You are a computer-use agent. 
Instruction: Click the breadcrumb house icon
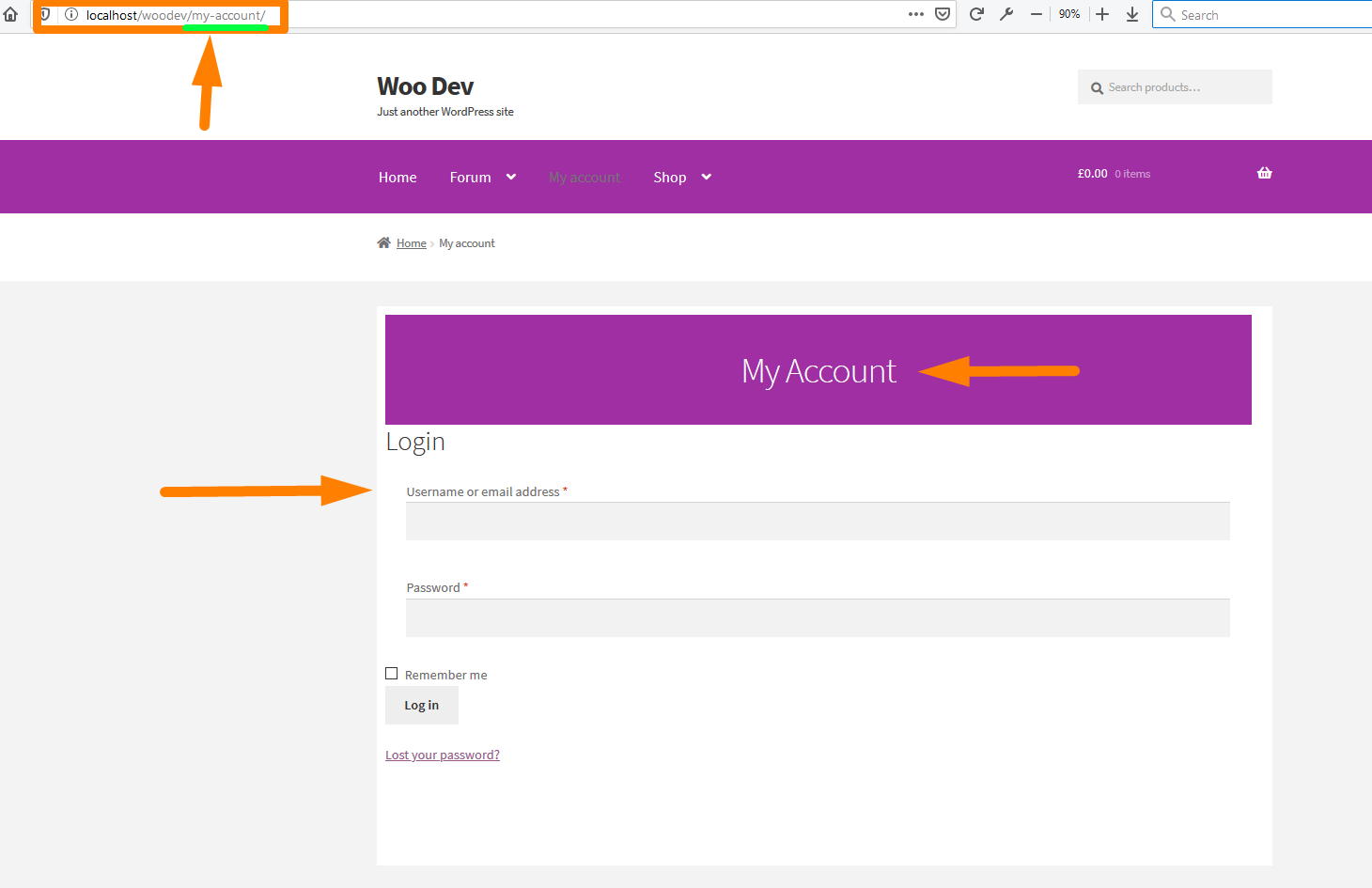[383, 242]
